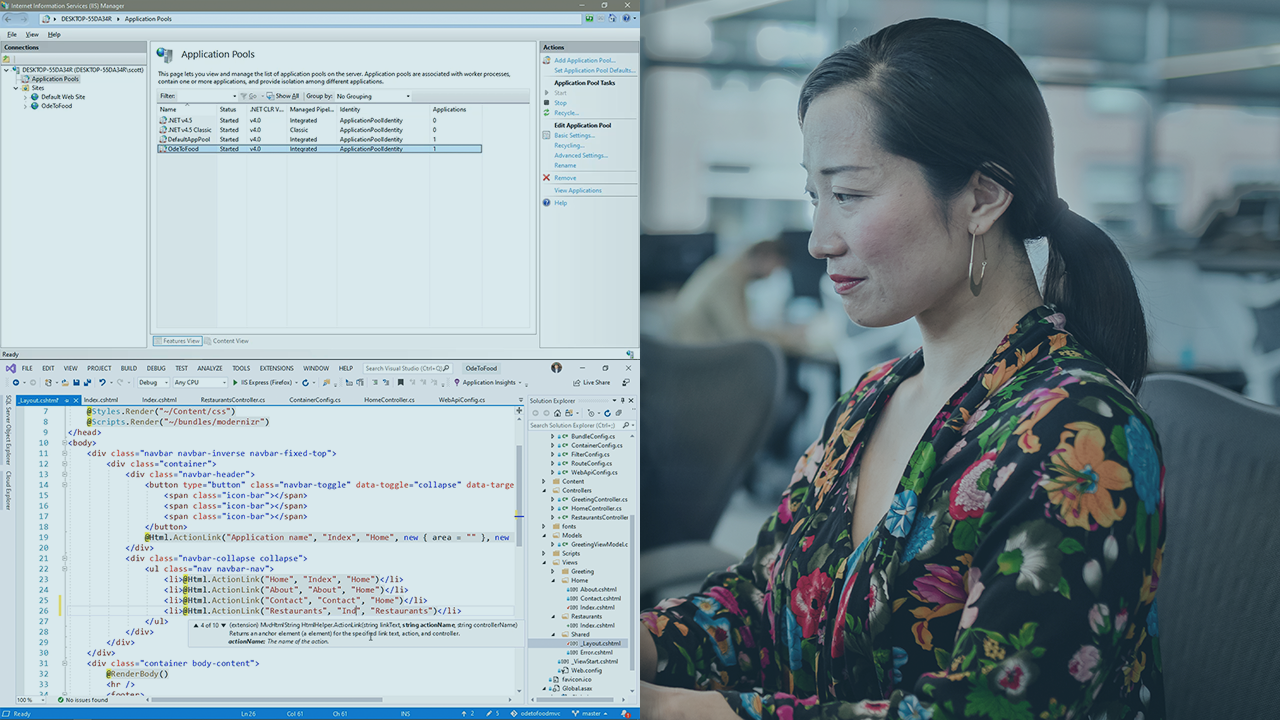The height and width of the screenshot is (720, 1280).
Task: Click the Save file toolbar icon
Action: point(74,382)
